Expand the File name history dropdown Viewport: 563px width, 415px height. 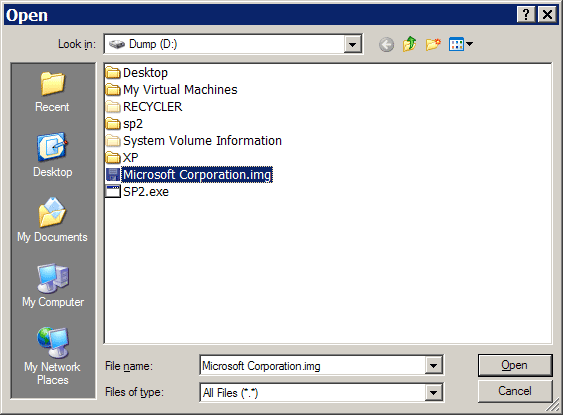point(433,366)
